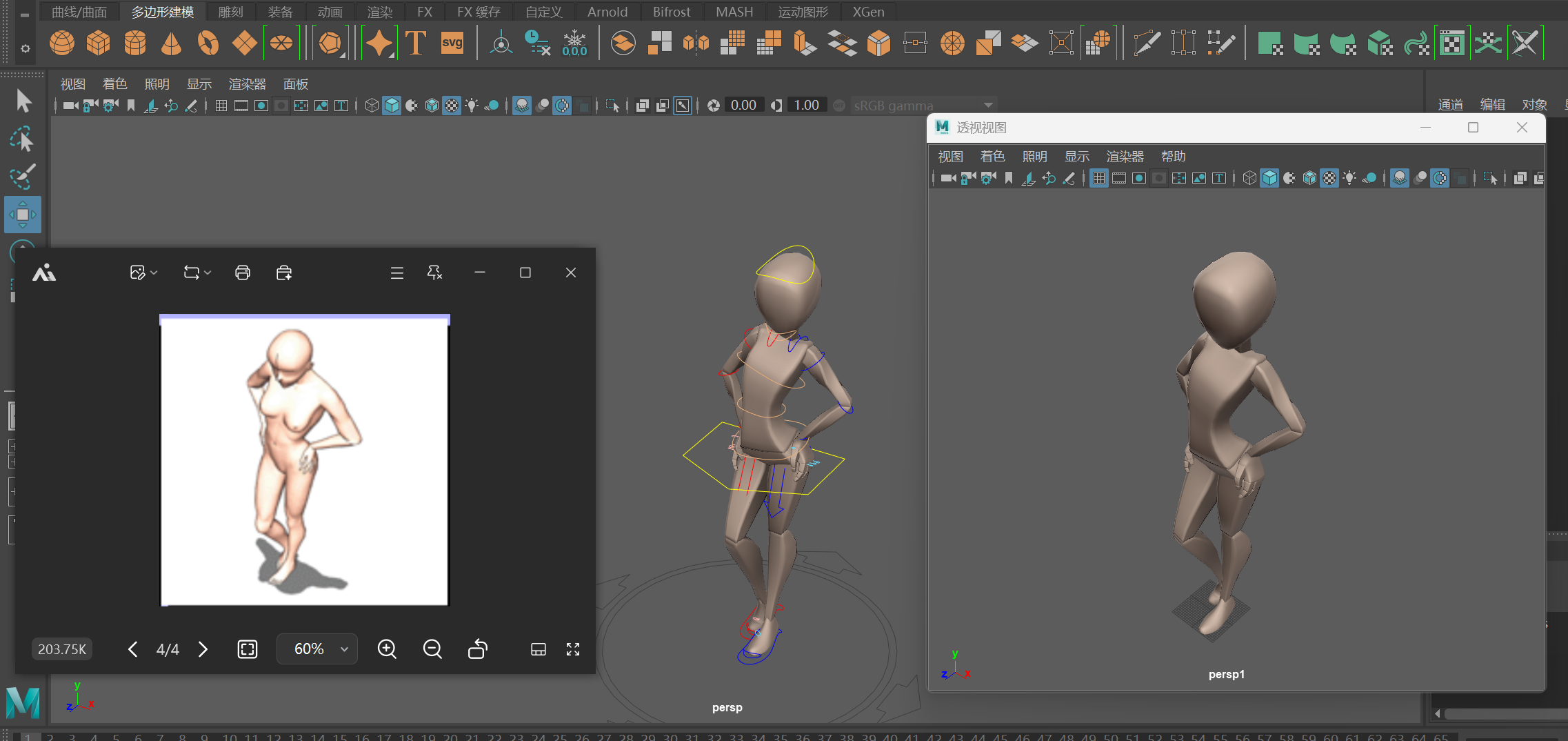1568x741 pixels.
Task: Click the exposure value field showing 0.00
Action: [x=743, y=106]
